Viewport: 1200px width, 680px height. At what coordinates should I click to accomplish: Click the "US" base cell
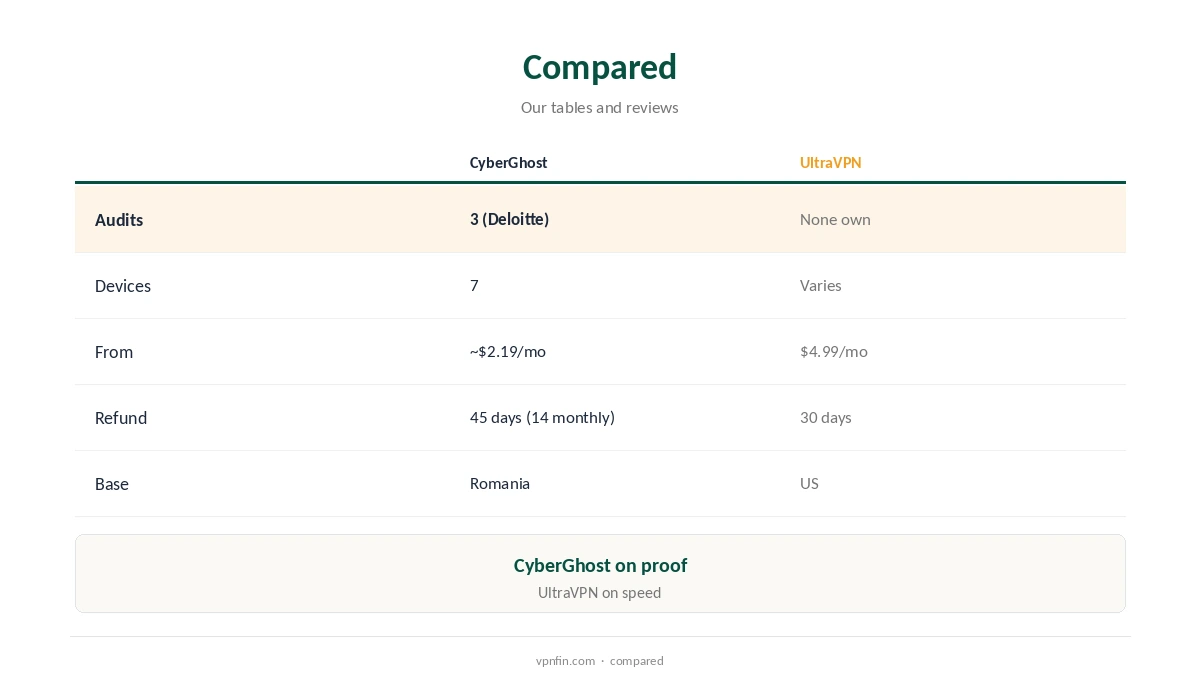click(809, 483)
